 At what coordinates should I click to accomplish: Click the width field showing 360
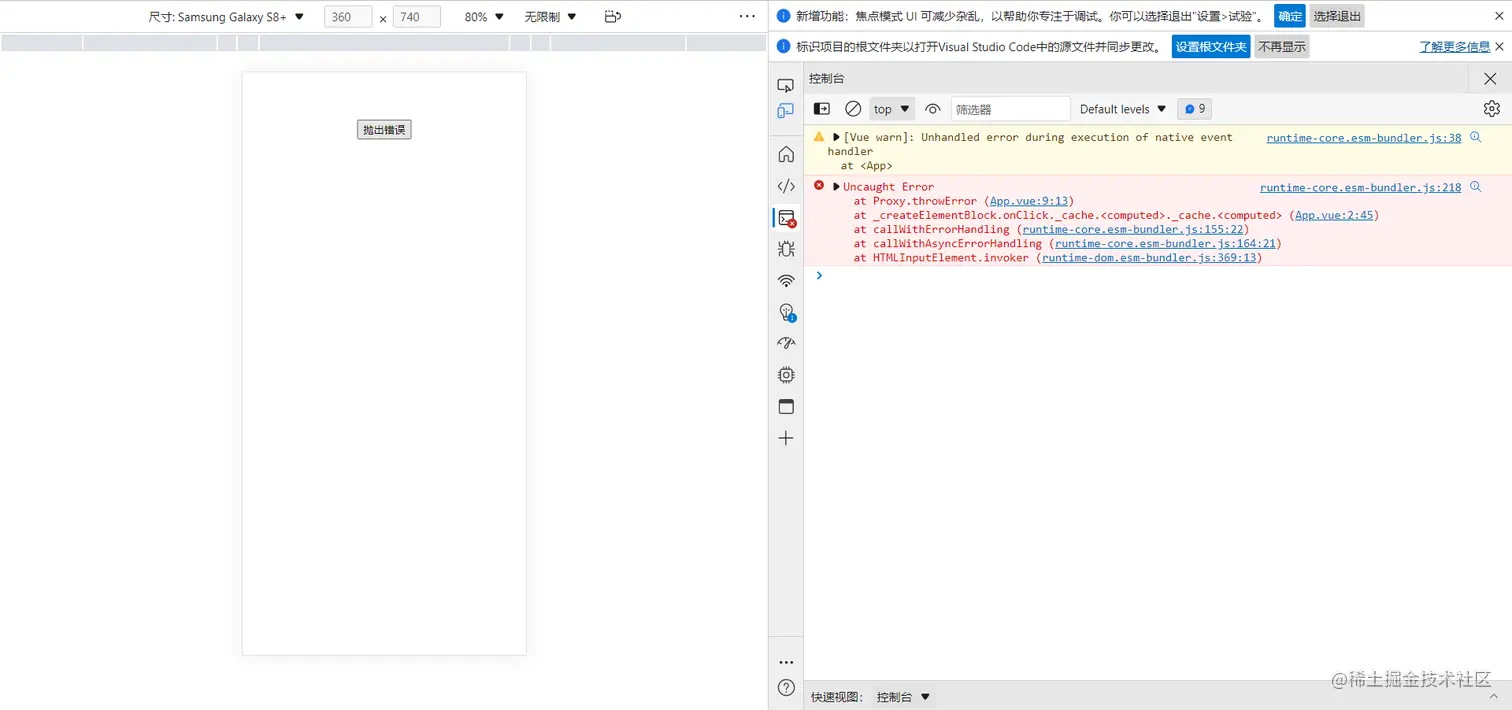[x=348, y=17]
